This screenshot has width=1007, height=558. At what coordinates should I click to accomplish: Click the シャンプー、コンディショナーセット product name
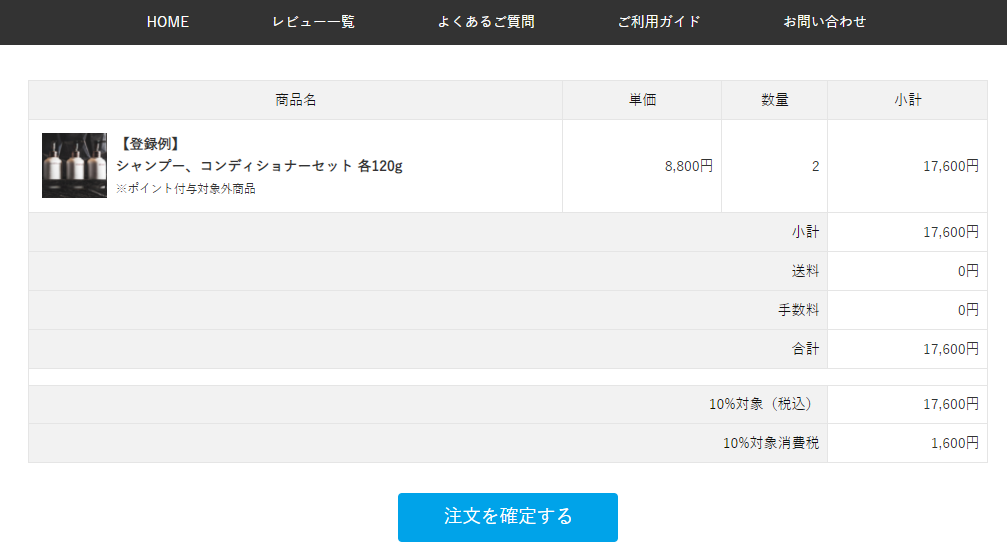(x=259, y=166)
